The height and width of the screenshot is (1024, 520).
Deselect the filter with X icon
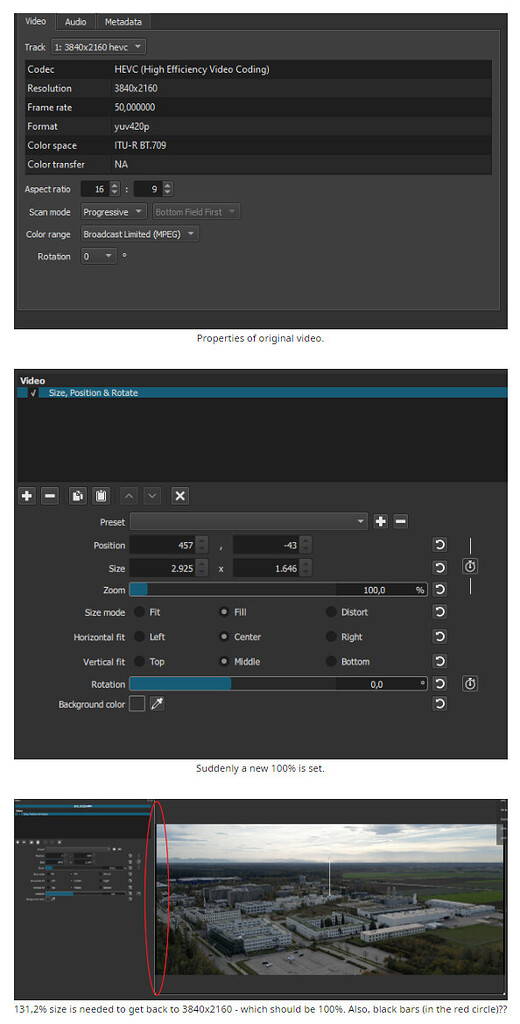tap(180, 496)
